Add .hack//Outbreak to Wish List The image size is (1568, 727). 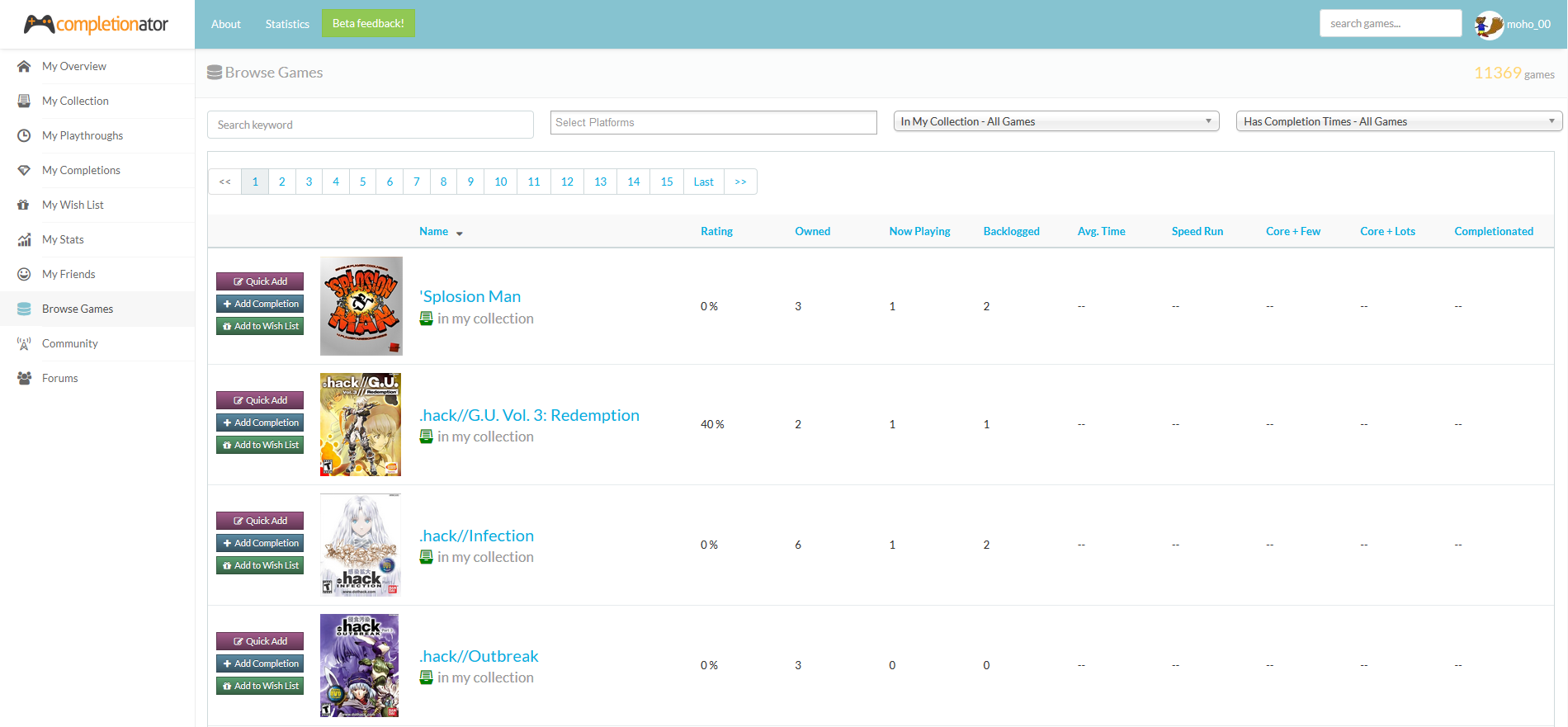pos(260,686)
